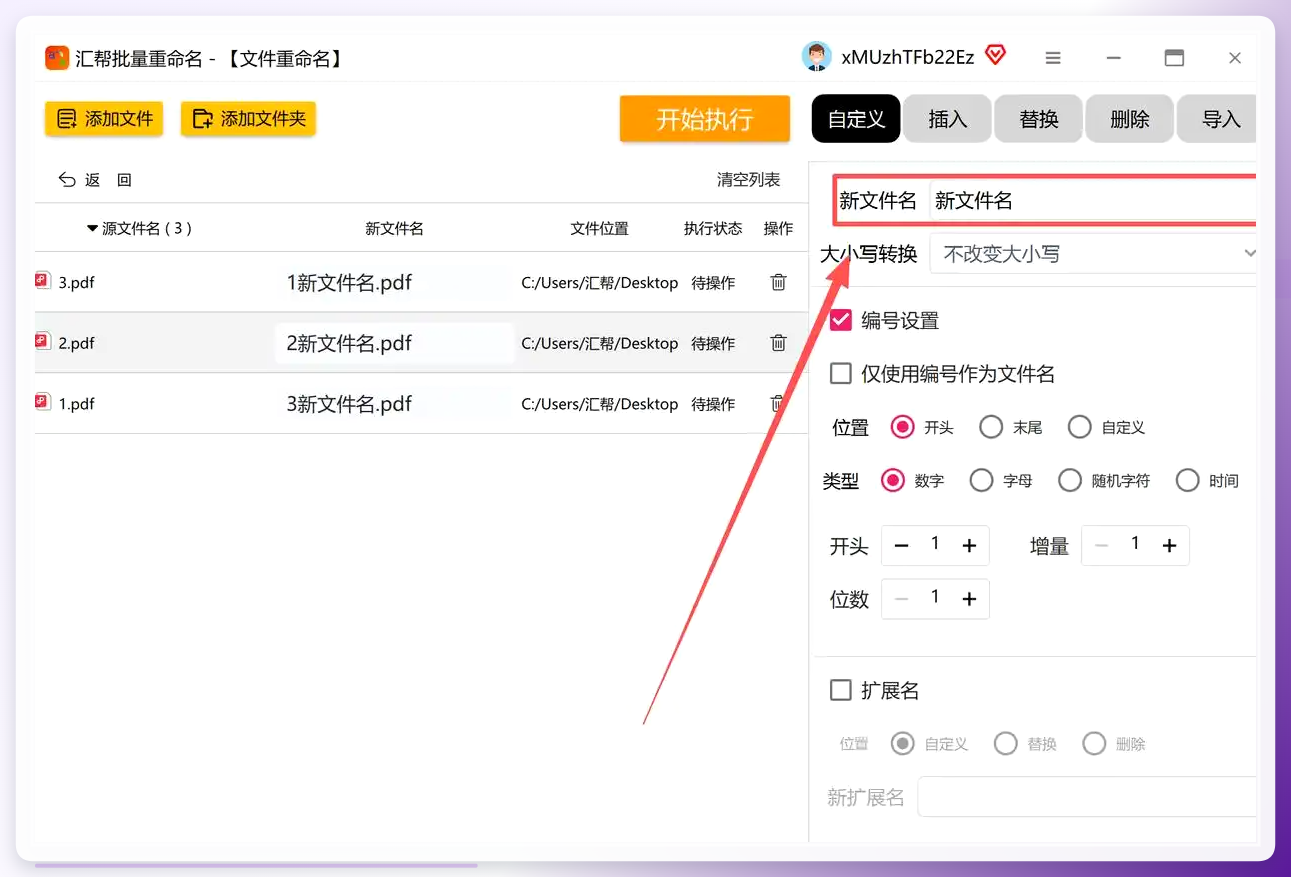Increase the 开头 start number with plus
Screen dimensions: 1291x877
(x=968, y=546)
